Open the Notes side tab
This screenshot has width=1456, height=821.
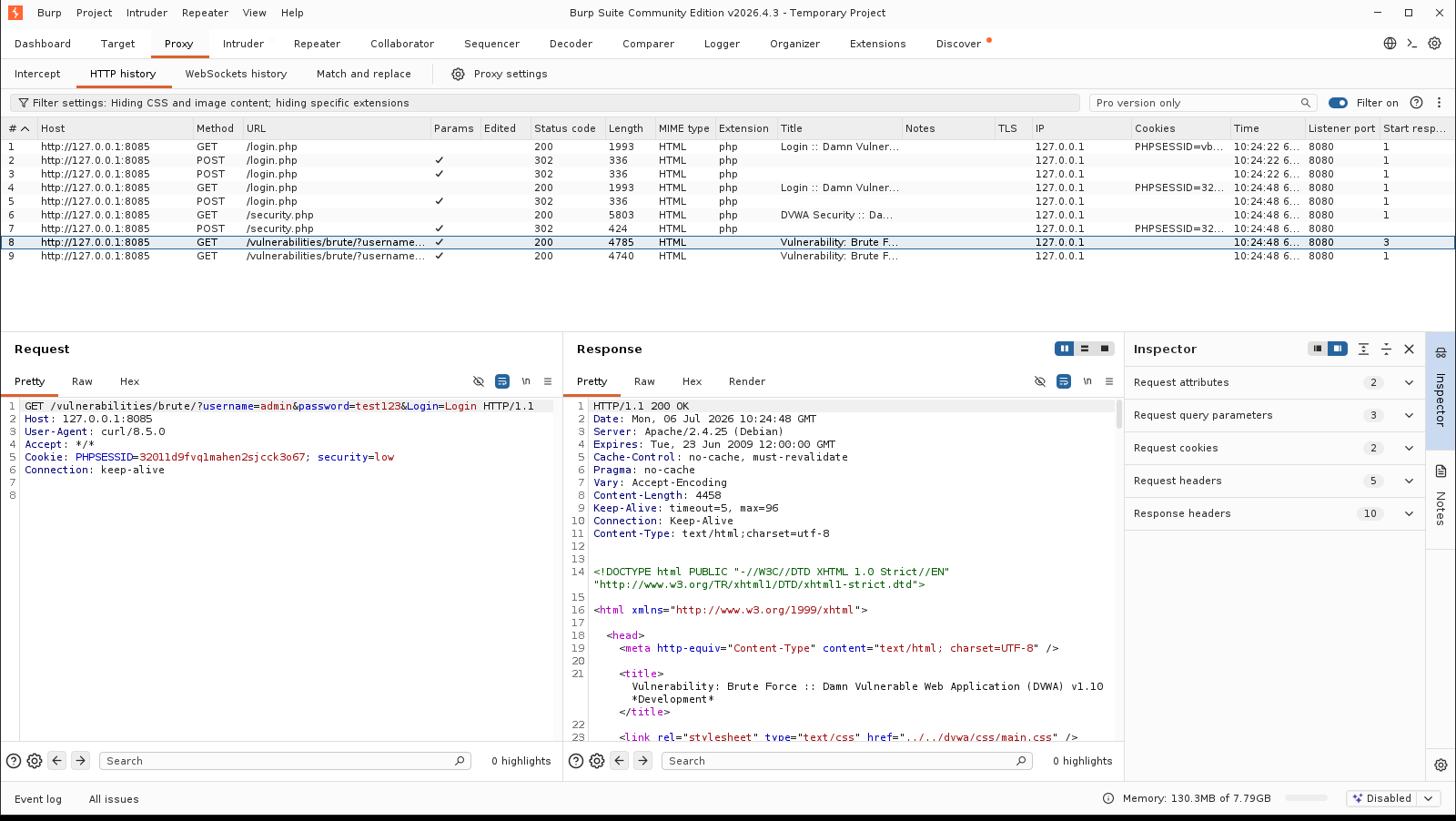1441,499
